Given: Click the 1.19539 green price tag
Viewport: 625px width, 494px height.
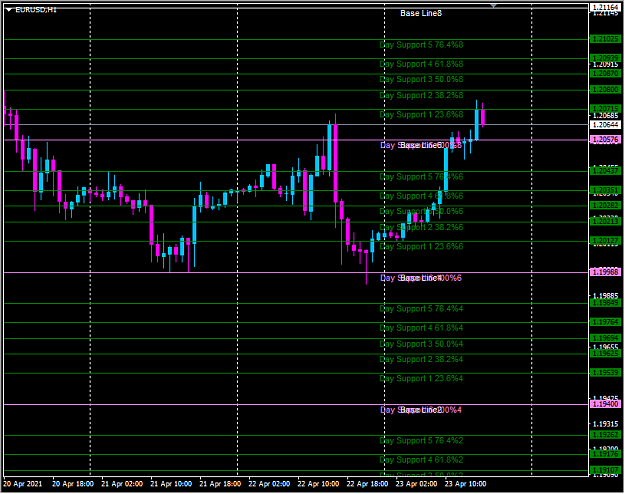Looking at the screenshot, I should coord(605,373).
